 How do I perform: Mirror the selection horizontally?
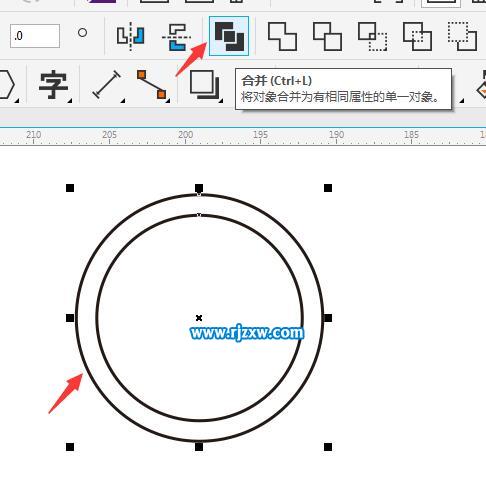click(131, 36)
